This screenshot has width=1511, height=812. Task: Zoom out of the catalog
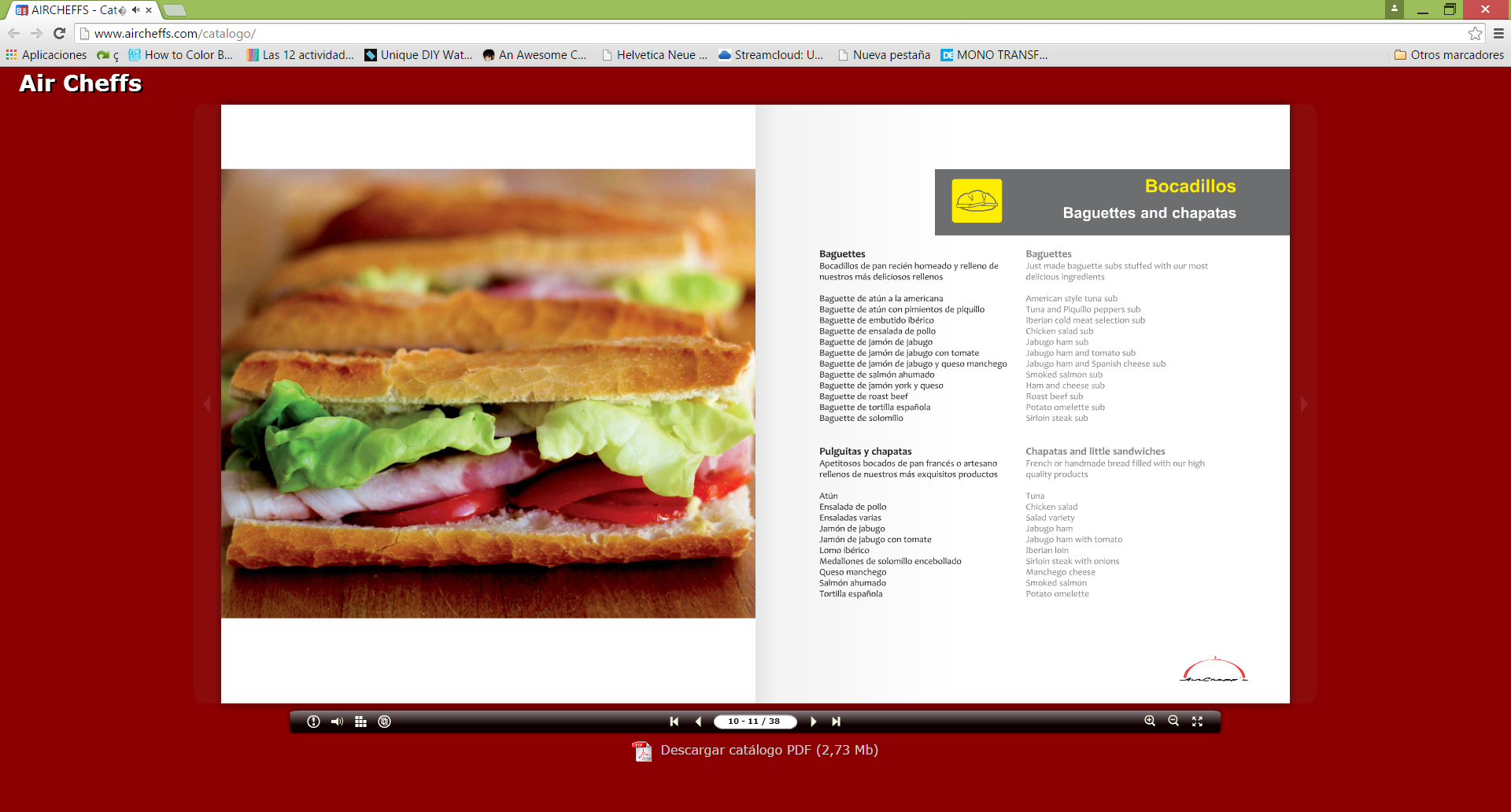(1173, 722)
